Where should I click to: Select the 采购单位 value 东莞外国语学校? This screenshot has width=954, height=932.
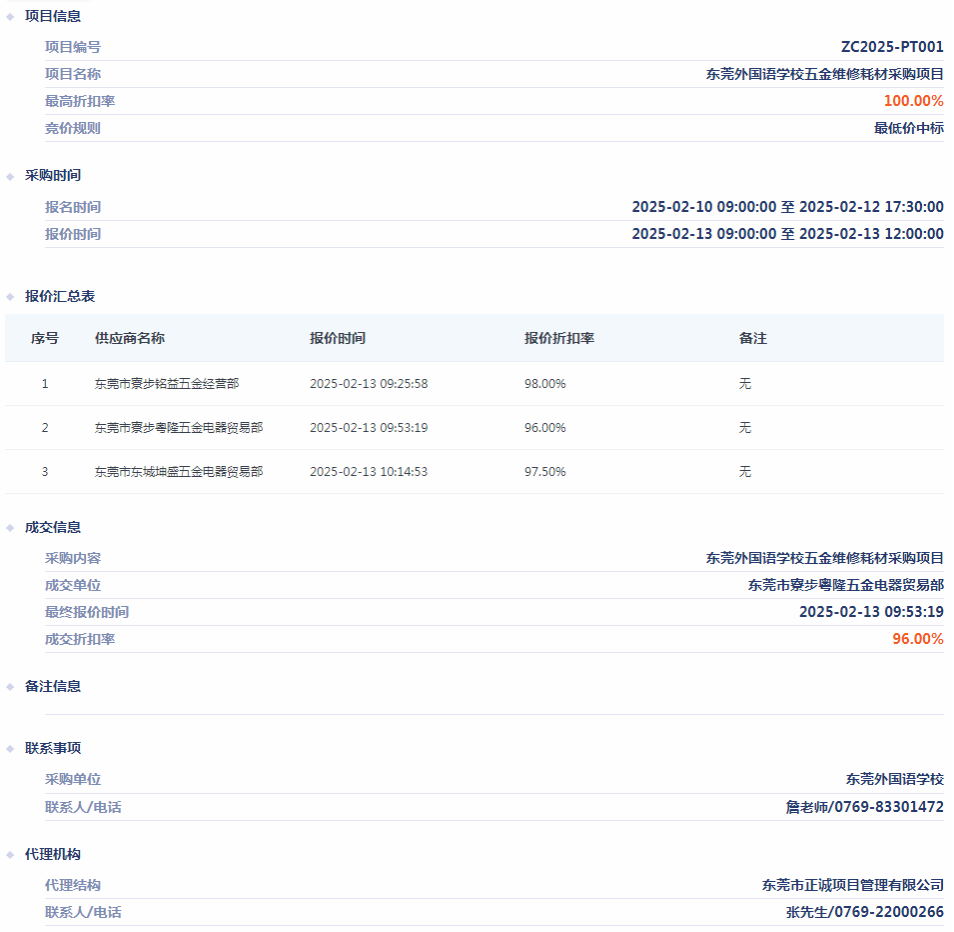(894, 779)
